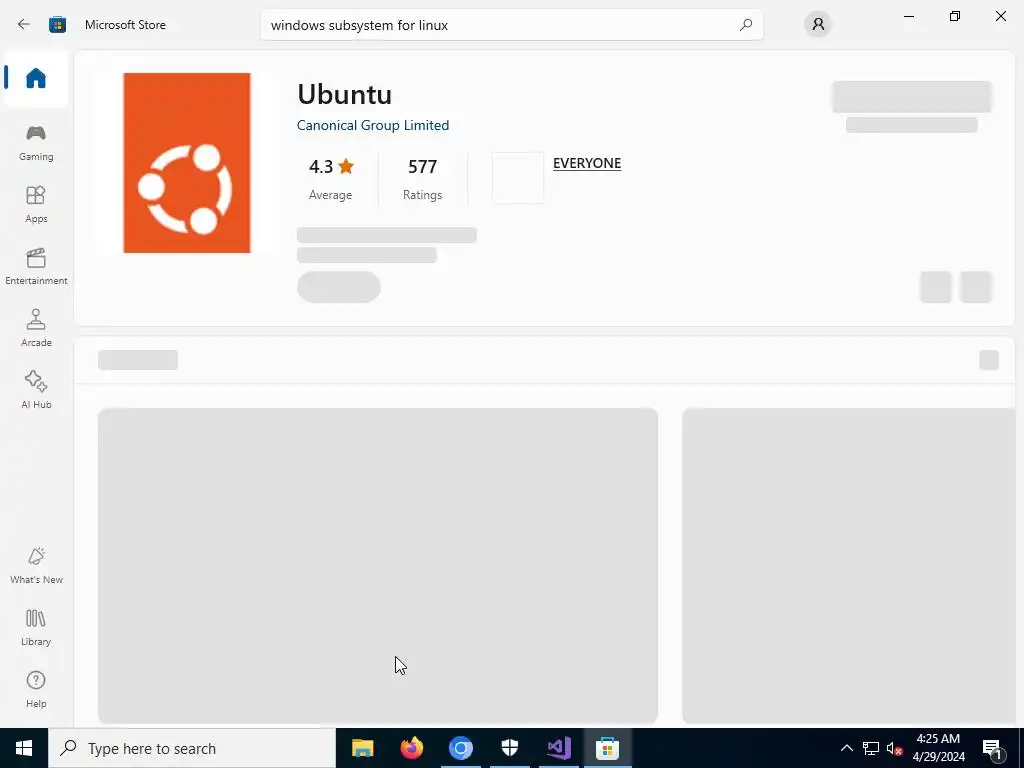Show hidden system tray icons
Viewport: 1024px width, 768px height.
pyautogui.click(x=846, y=748)
